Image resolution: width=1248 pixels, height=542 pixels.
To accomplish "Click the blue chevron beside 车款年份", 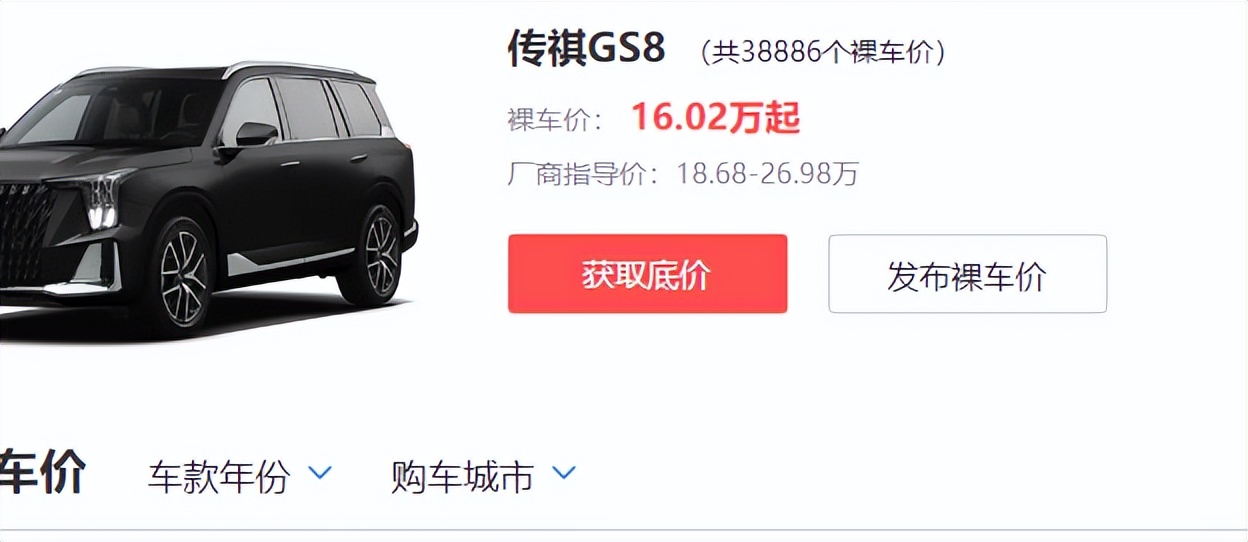I will (320, 473).
